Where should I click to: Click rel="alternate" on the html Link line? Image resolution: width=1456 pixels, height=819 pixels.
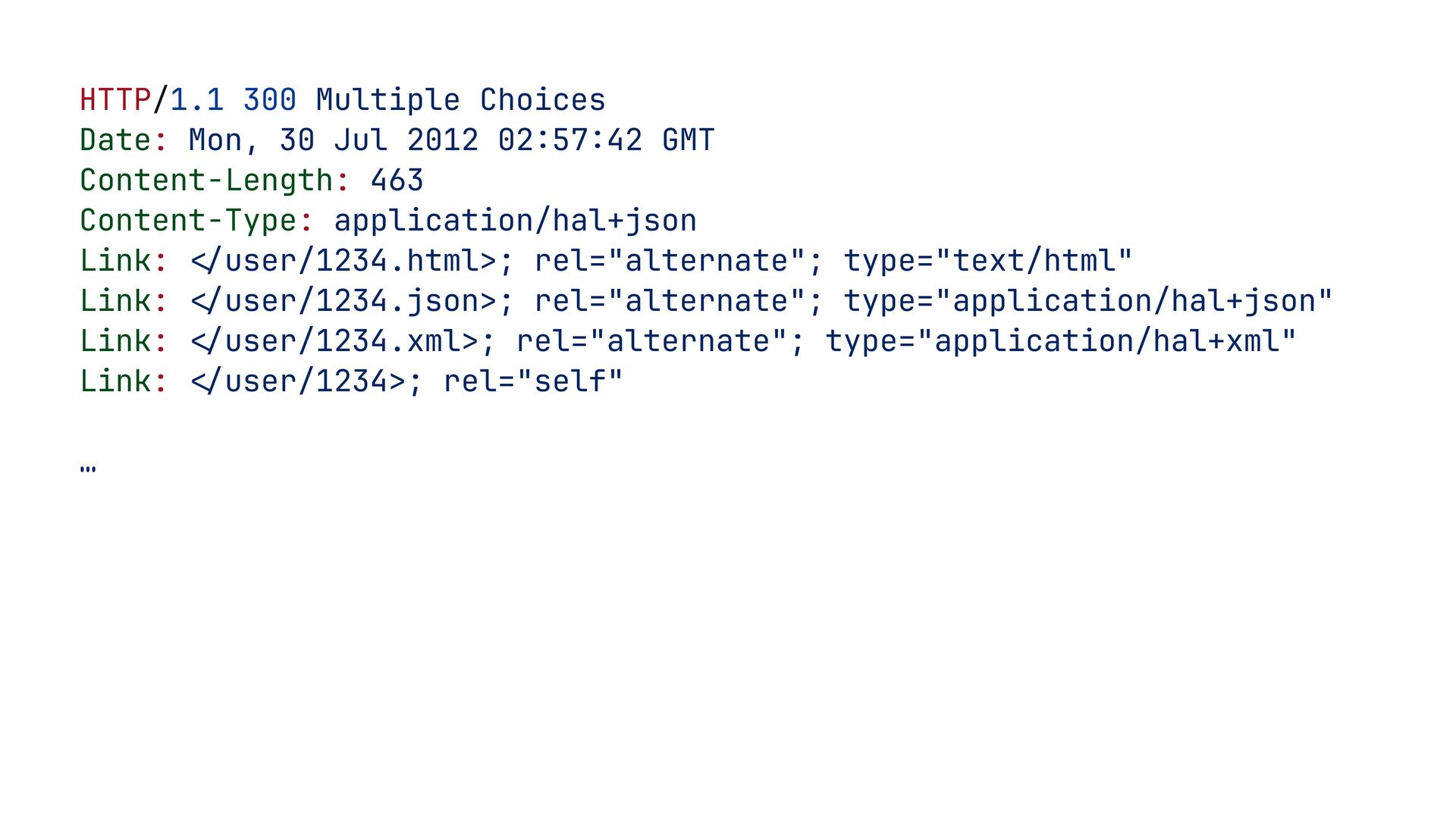tap(669, 261)
